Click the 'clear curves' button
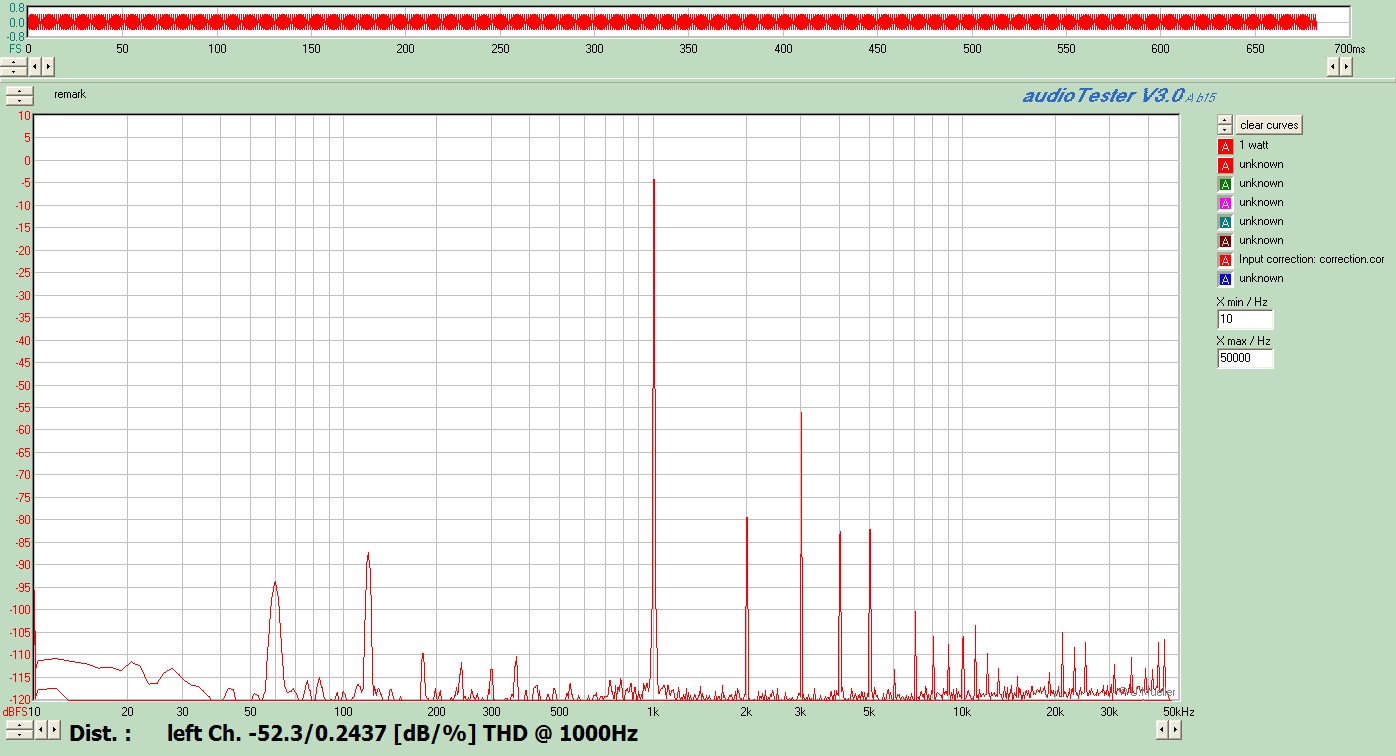 pyautogui.click(x=1269, y=125)
